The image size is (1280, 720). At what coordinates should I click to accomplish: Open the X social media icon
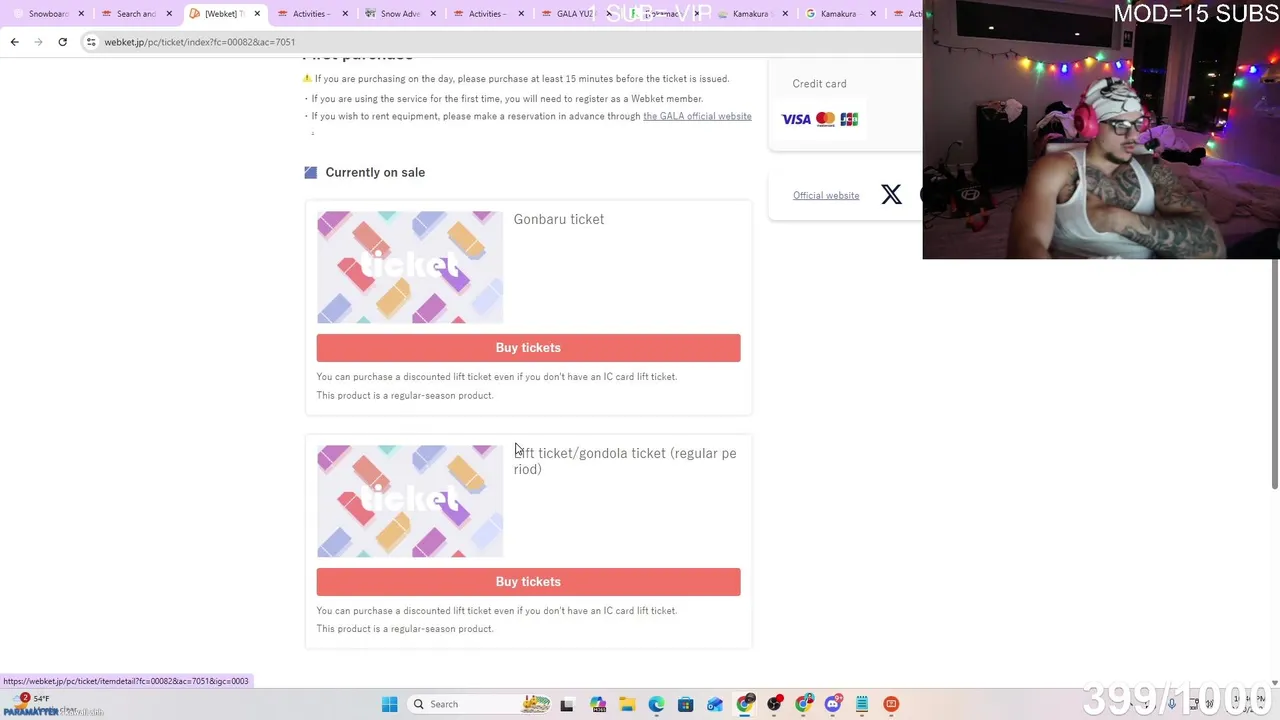coord(891,194)
